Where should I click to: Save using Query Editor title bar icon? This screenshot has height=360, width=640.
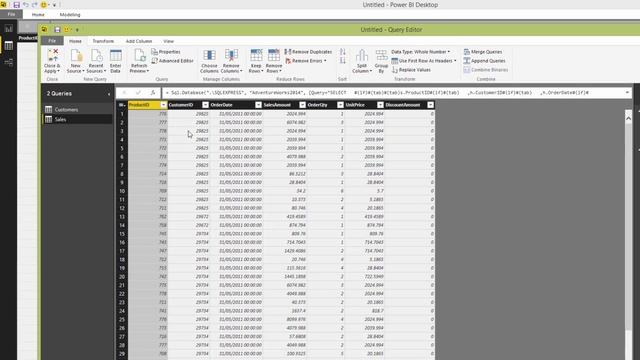point(57,29)
